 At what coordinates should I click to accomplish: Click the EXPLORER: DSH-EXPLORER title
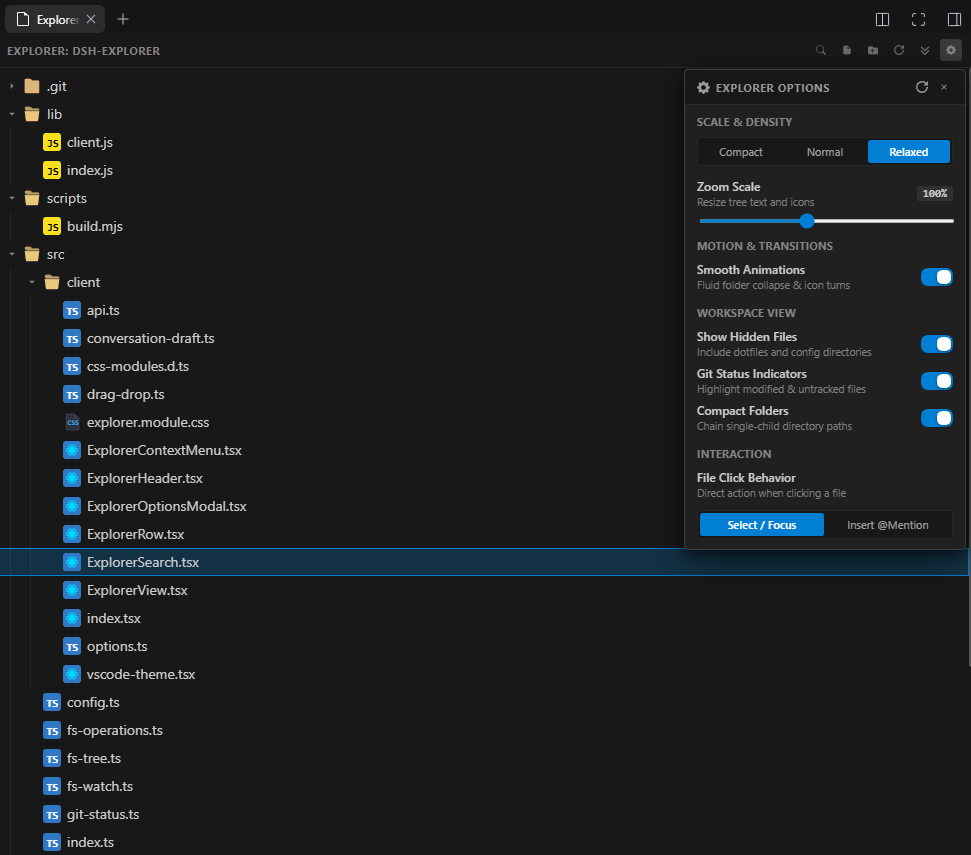[x=84, y=51]
